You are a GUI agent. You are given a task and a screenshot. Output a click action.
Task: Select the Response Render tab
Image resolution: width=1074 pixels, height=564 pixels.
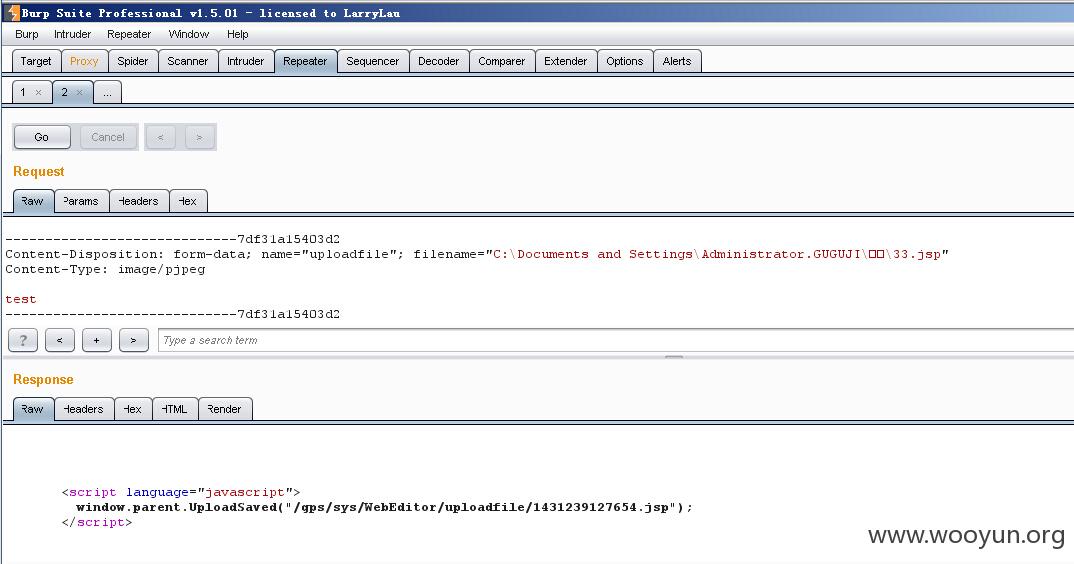[225, 409]
